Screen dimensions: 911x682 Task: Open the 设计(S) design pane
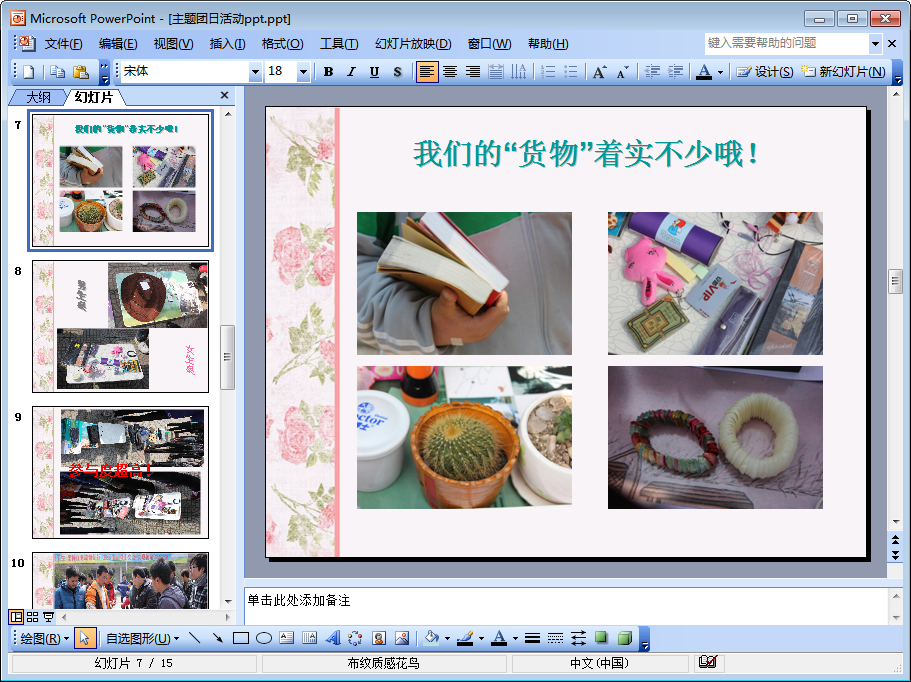[765, 71]
